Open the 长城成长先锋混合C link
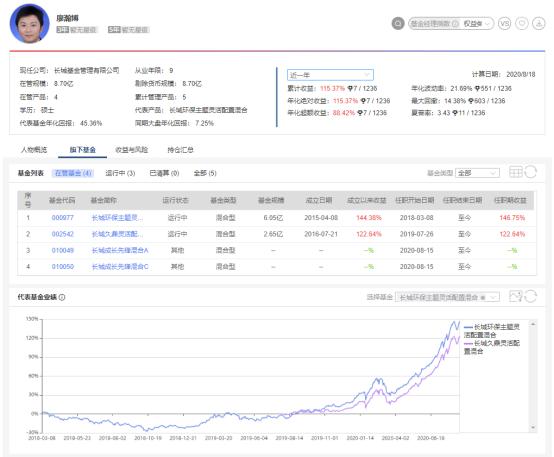 tap(120, 266)
